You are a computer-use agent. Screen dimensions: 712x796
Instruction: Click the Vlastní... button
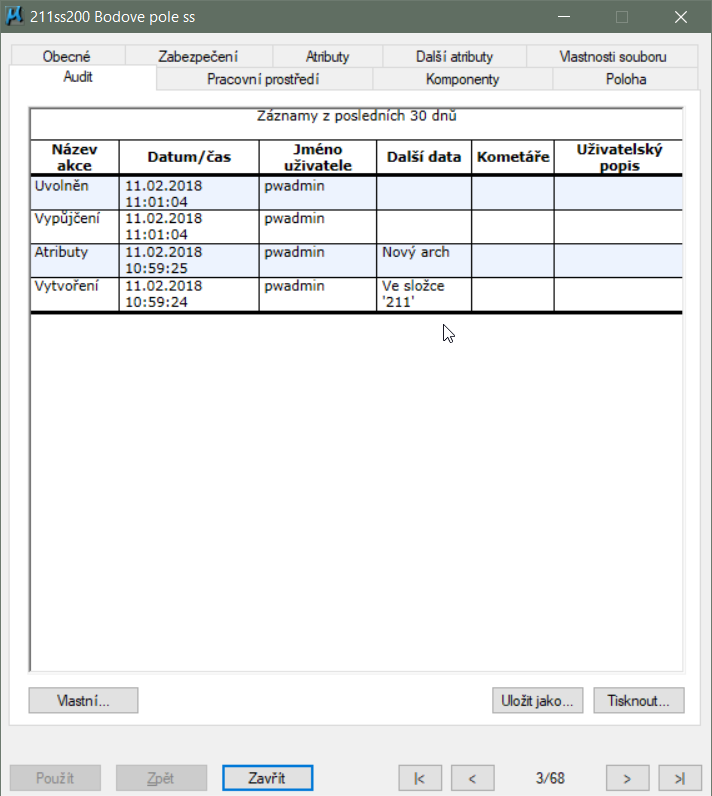pos(83,700)
